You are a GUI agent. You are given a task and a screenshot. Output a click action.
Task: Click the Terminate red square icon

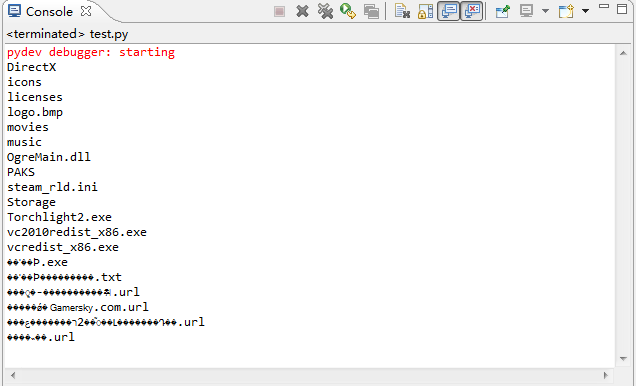point(279,11)
